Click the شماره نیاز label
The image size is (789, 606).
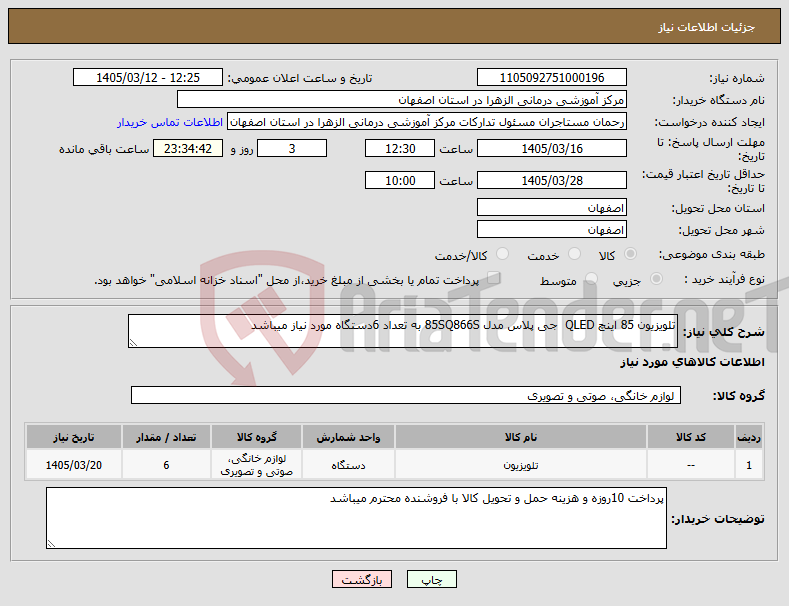point(737,78)
